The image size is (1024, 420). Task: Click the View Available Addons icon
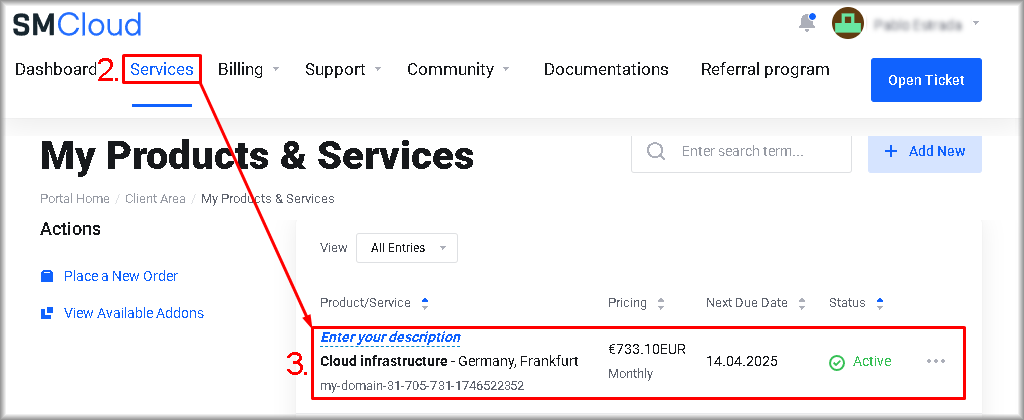coord(47,313)
